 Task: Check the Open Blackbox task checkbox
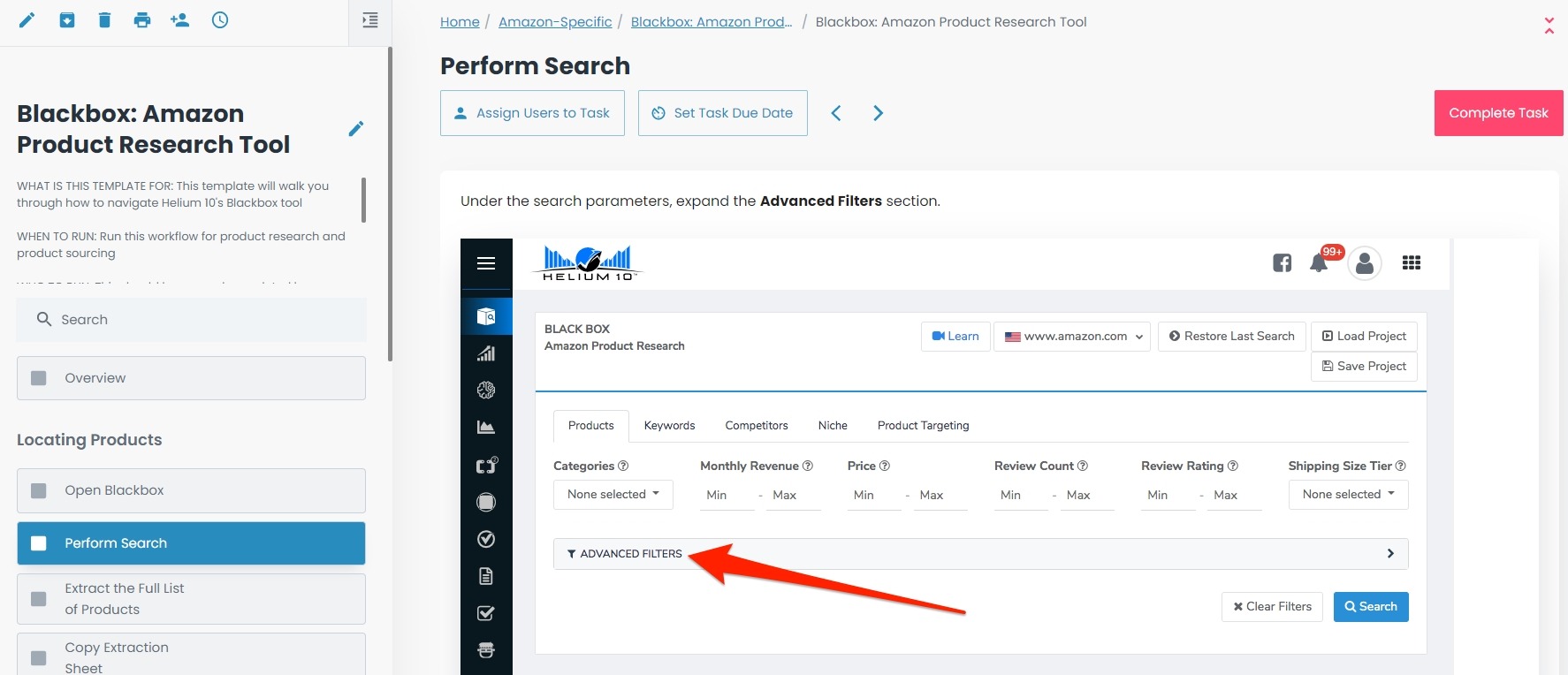[39, 490]
